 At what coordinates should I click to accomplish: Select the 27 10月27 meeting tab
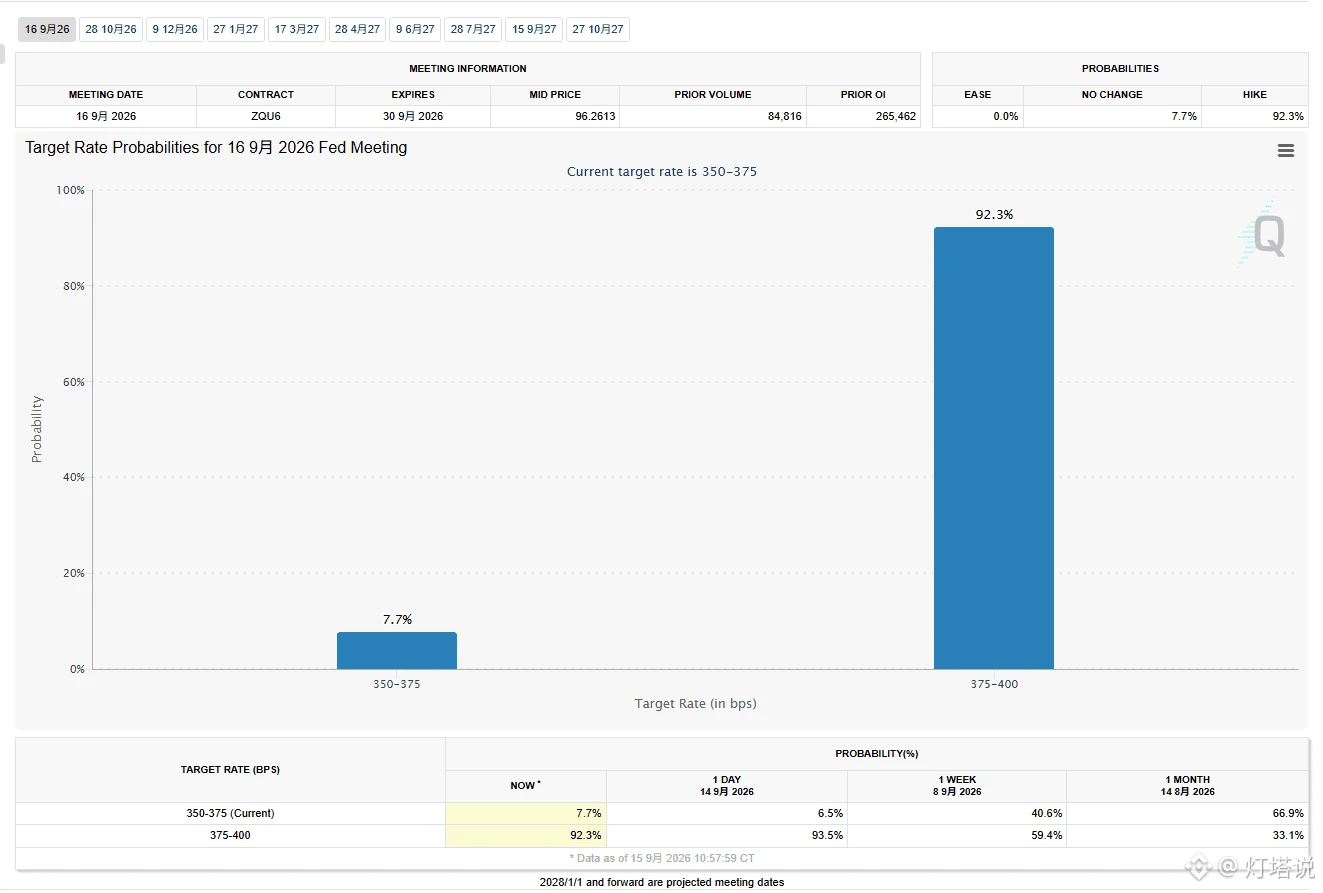[598, 29]
